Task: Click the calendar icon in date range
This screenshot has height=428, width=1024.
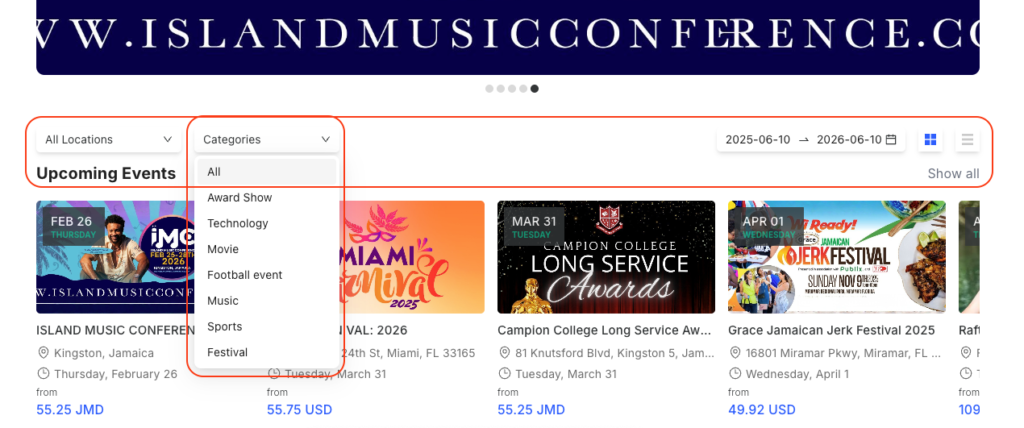Action: [891, 140]
